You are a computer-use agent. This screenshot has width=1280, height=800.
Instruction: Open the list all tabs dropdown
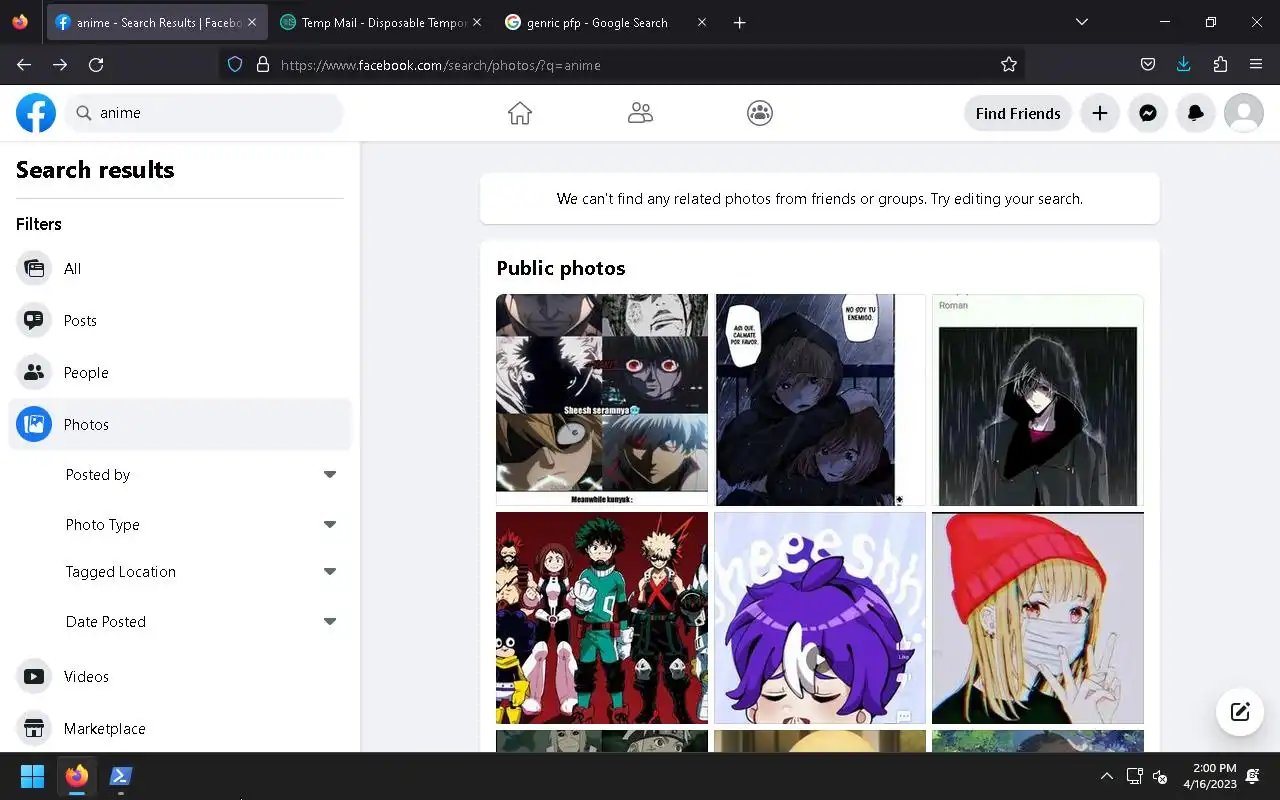coord(1081,22)
